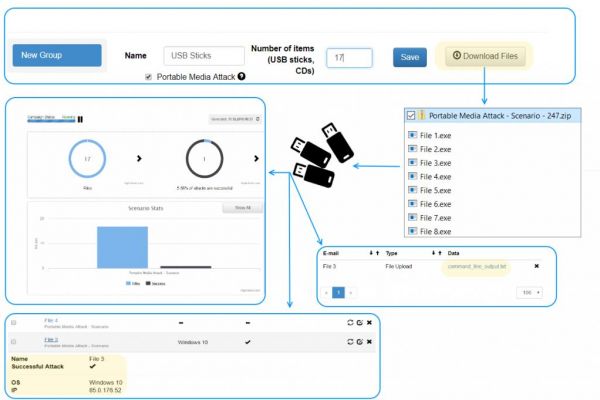Delete File 4 row with the X icon
Image resolution: width=600 pixels, height=400 pixels.
click(369, 322)
